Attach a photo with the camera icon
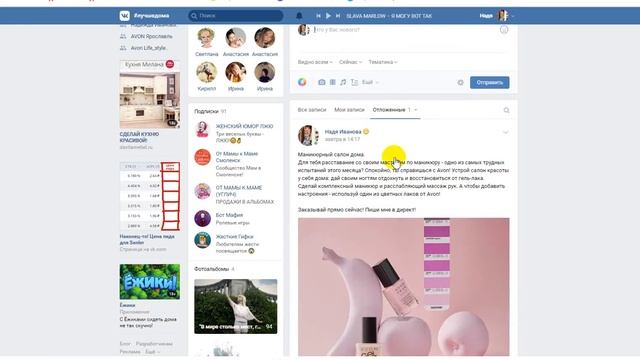This screenshot has width=640, height=360. pyautogui.click(x=322, y=82)
